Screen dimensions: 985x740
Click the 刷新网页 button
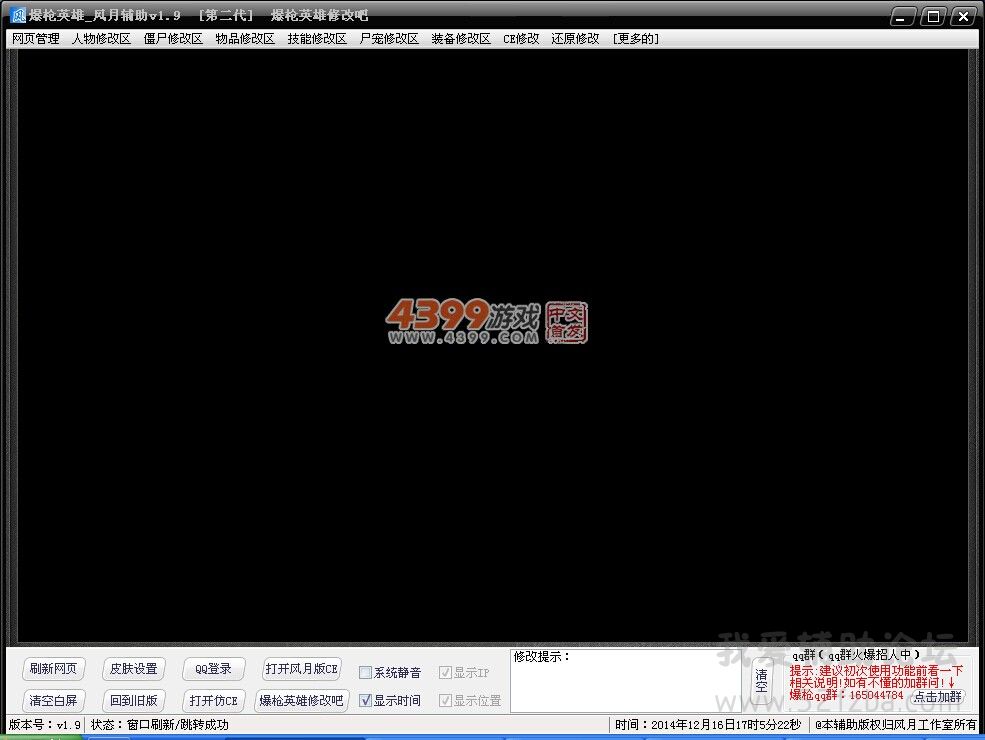click(x=53, y=669)
